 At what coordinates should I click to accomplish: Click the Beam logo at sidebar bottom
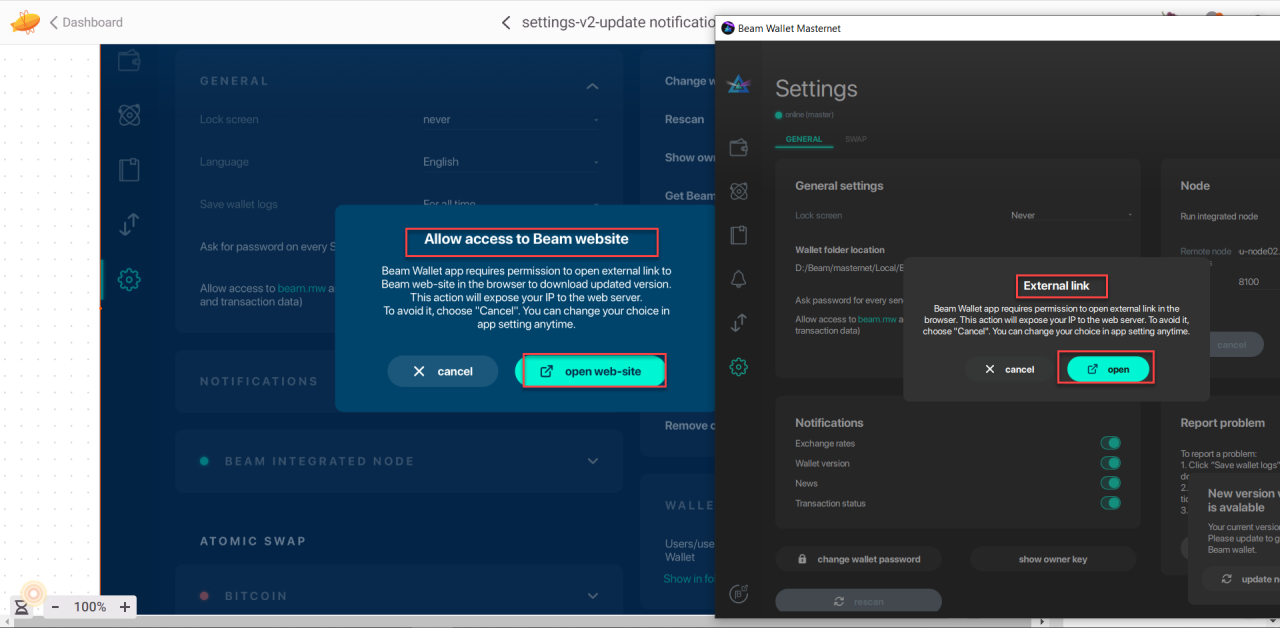click(x=738, y=594)
